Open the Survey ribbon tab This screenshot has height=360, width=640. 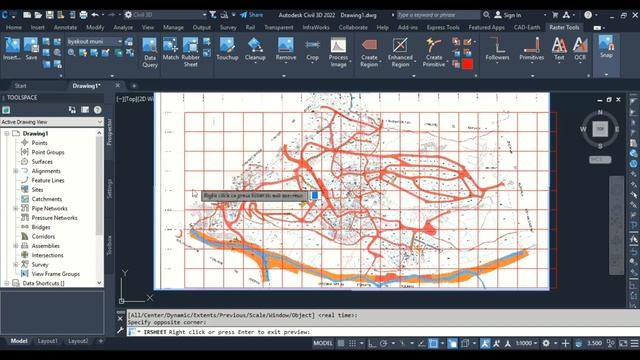tap(228, 27)
